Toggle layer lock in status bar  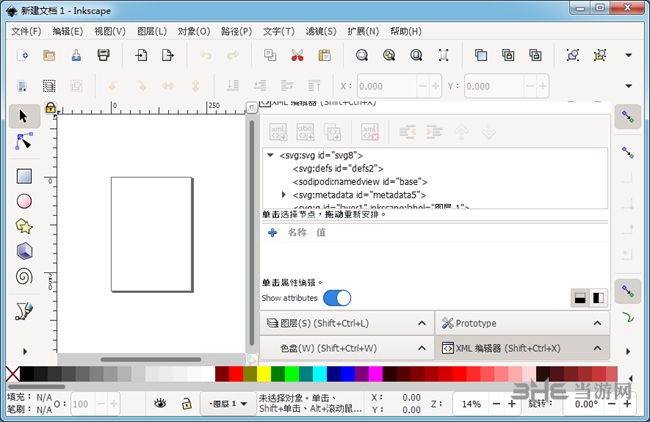tap(187, 403)
